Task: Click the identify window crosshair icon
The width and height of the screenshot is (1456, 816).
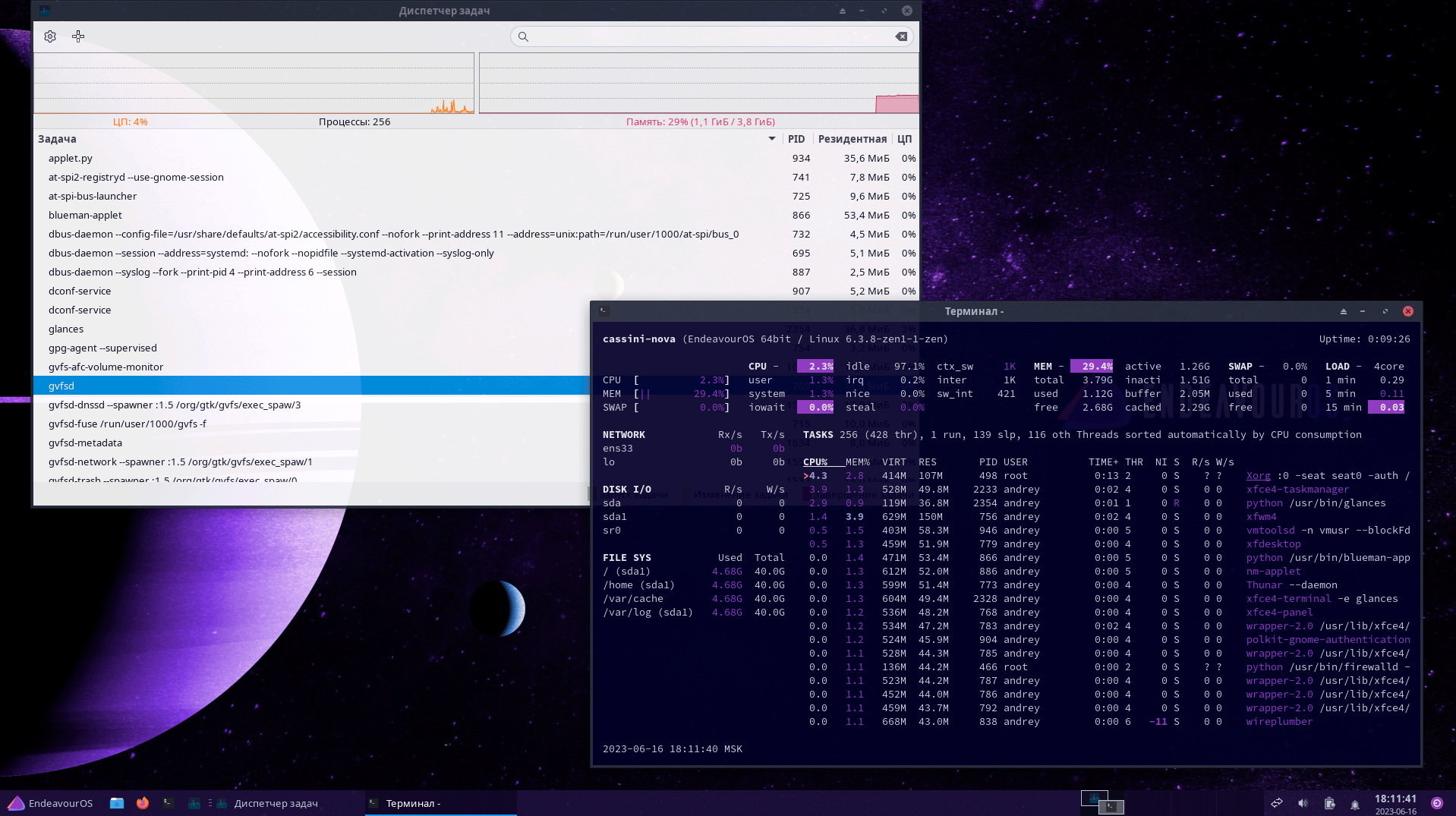Action: coord(78,36)
